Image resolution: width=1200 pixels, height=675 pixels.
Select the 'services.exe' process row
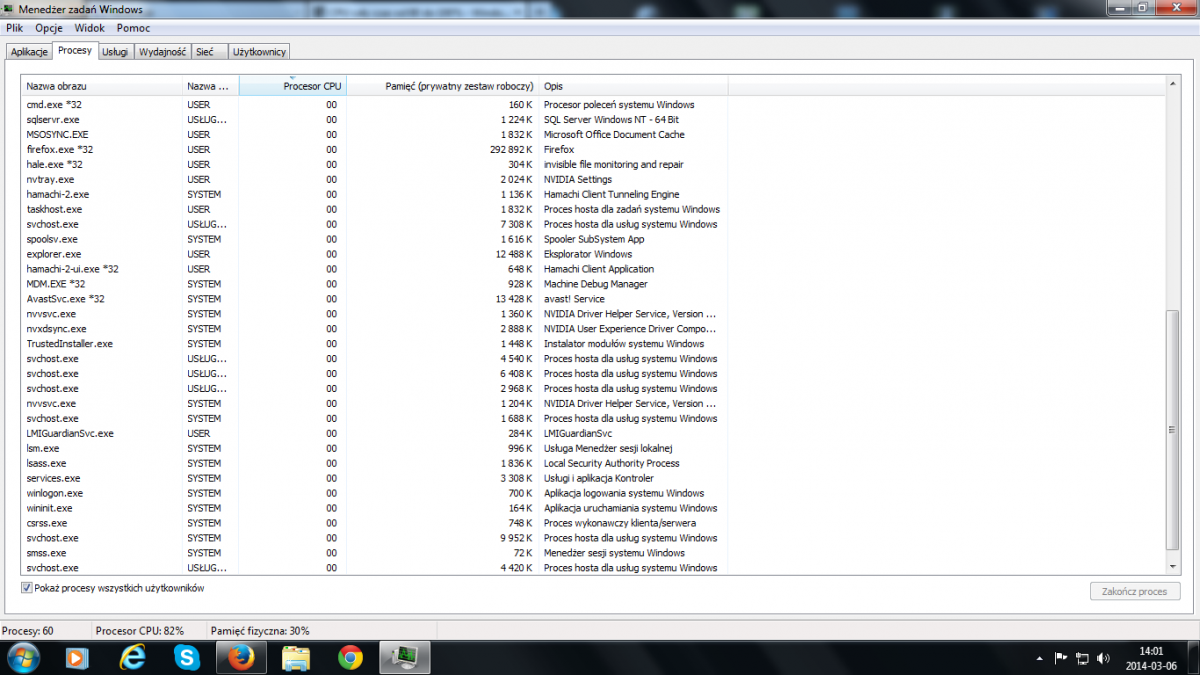point(375,478)
